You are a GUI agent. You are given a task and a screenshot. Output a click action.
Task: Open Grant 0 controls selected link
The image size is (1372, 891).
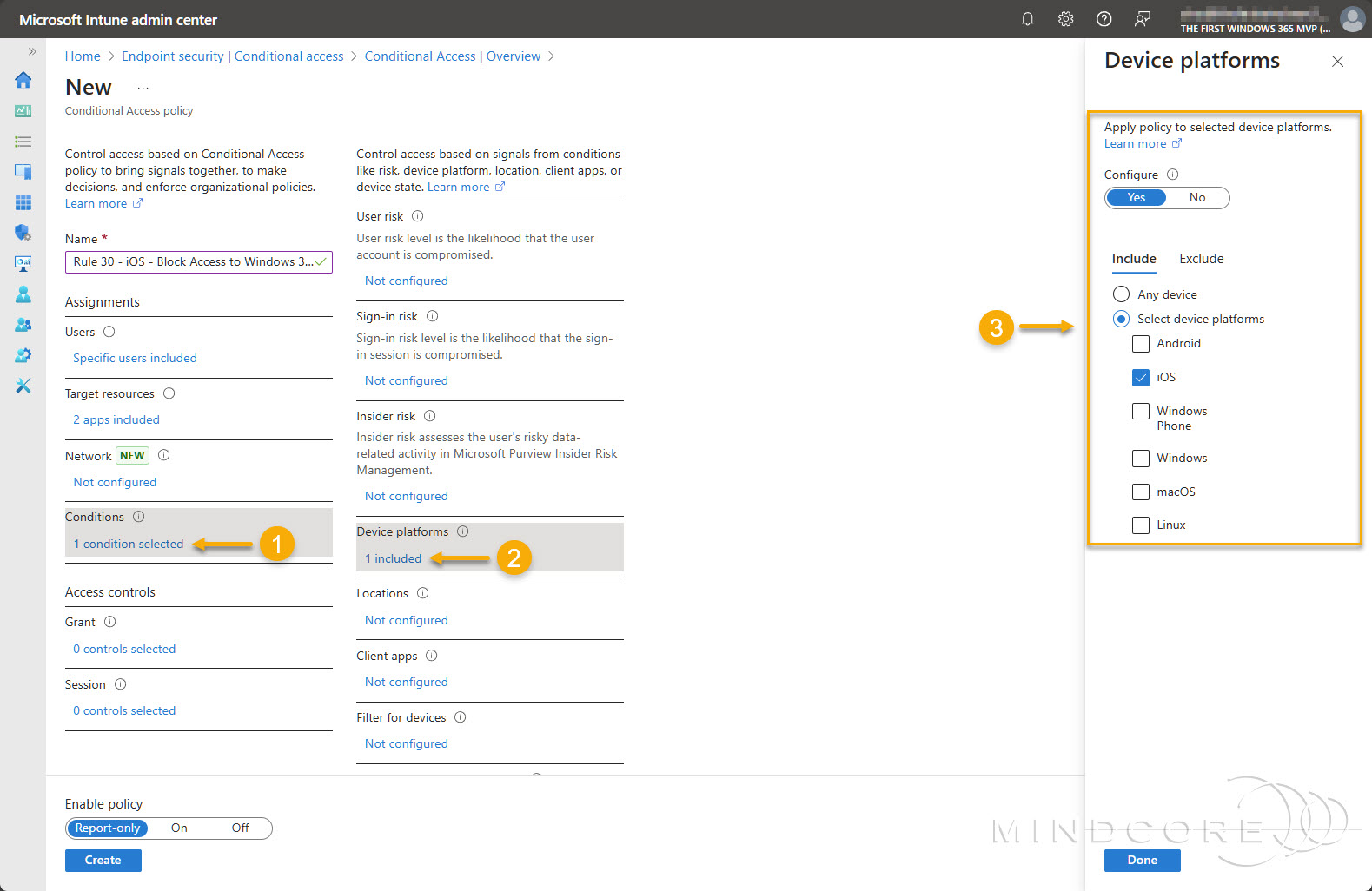tap(124, 649)
